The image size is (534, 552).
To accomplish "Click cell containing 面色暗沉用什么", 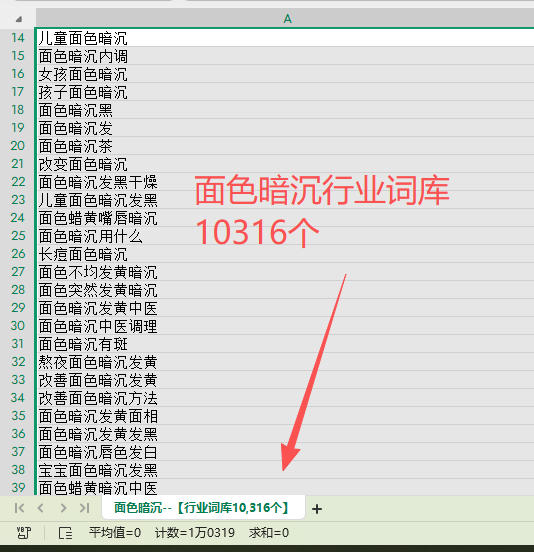I will pyautogui.click(x=285, y=236).
